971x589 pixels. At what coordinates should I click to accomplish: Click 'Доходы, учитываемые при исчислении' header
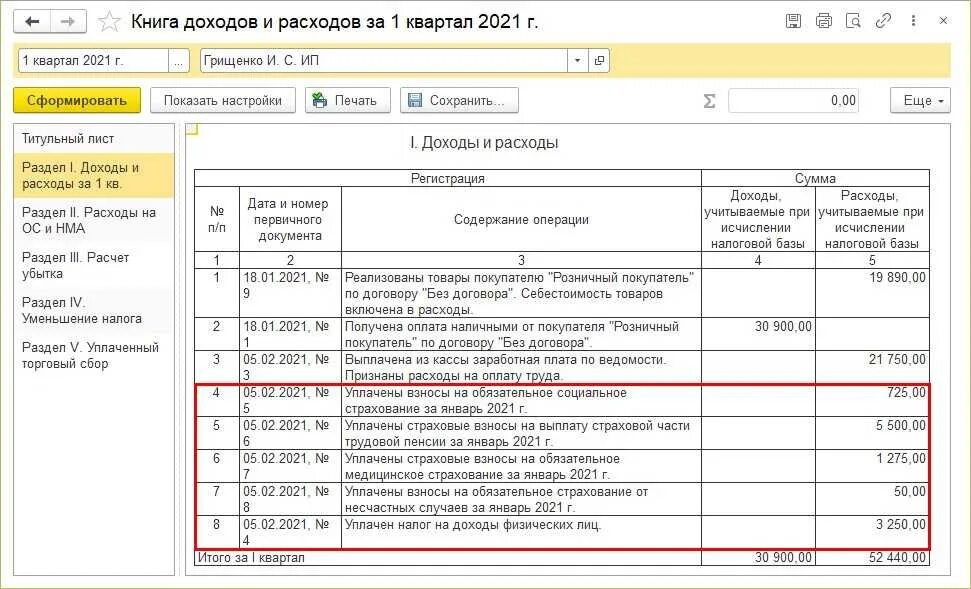[758, 219]
